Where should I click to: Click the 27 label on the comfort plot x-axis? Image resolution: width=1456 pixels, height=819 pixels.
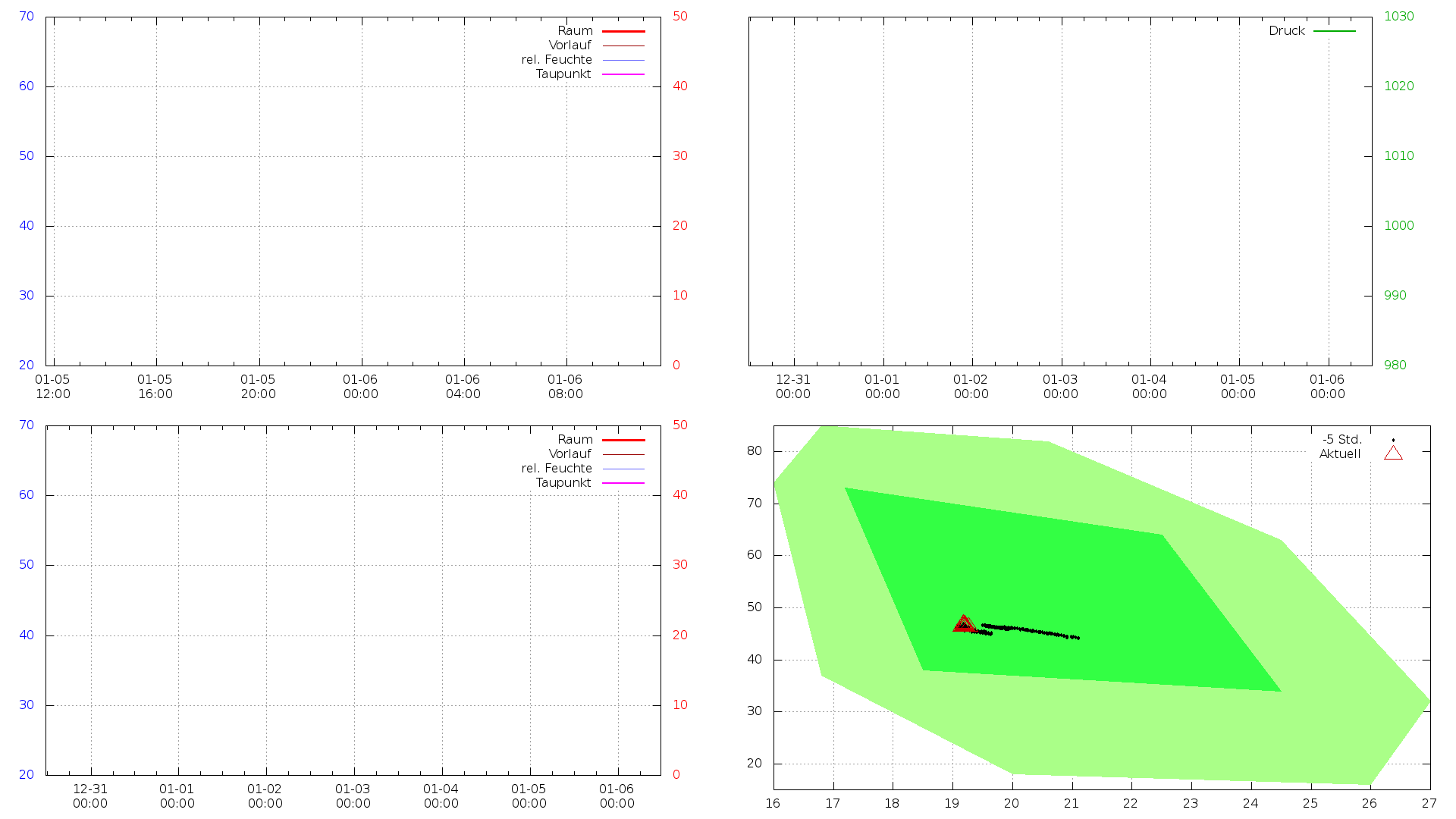click(x=1429, y=804)
